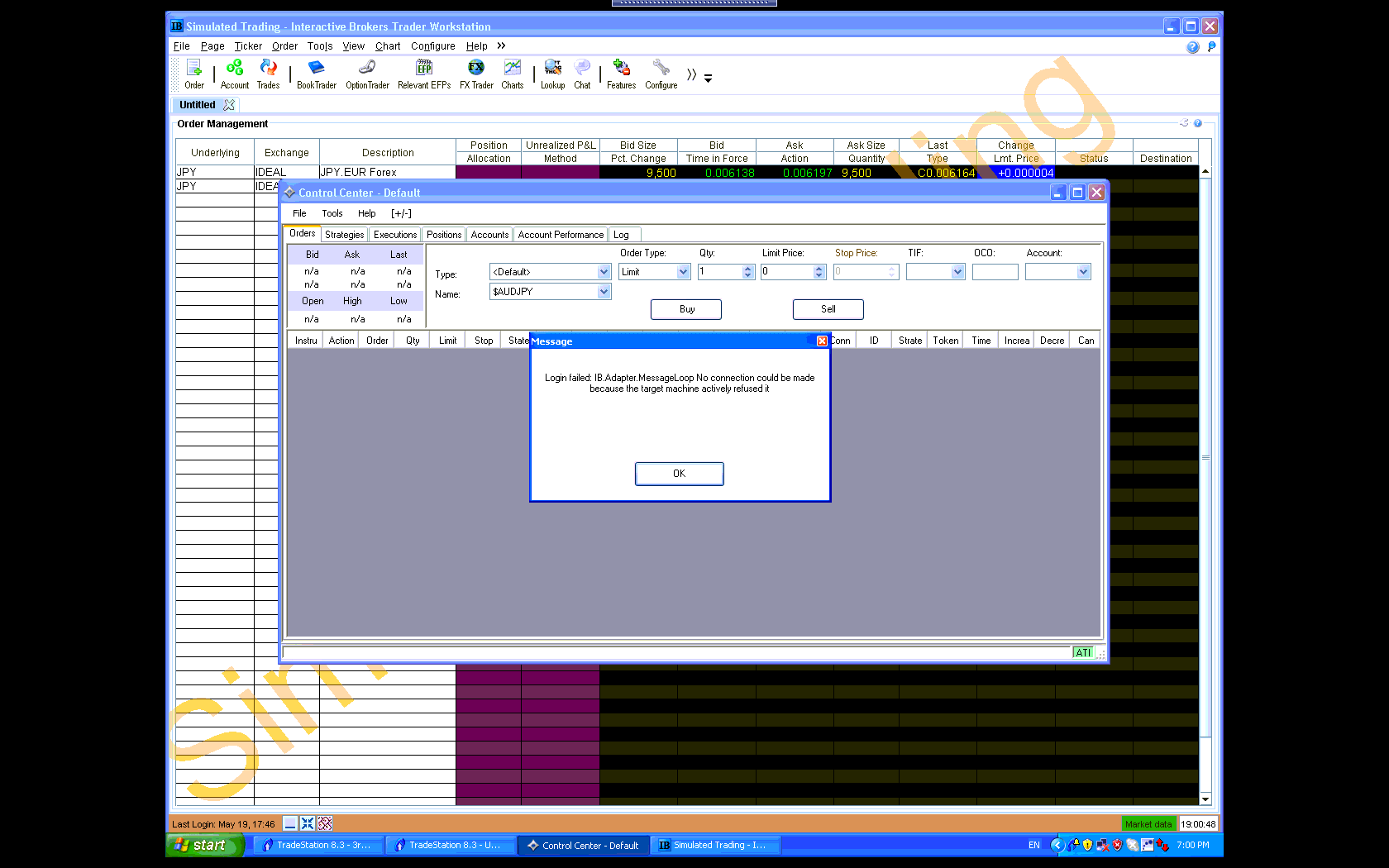Open the Features toolbar icon

622,74
